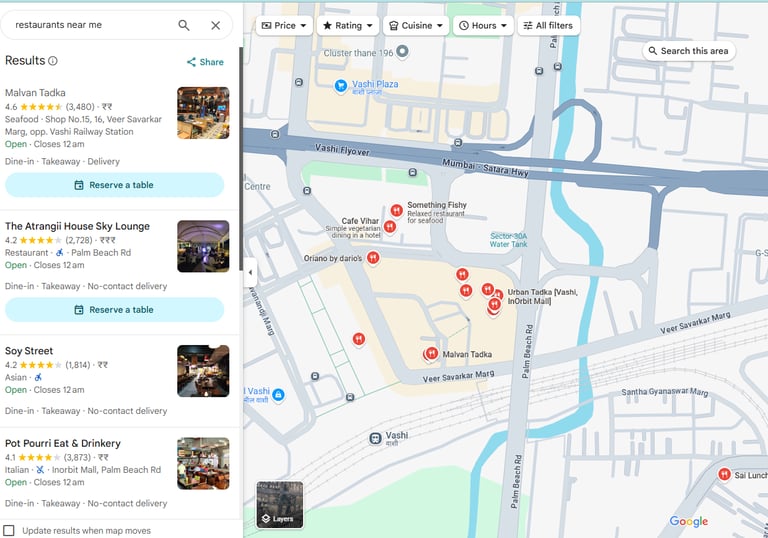Image resolution: width=768 pixels, height=538 pixels.
Task: View Atrangii House Sky Lounge thumbnail
Action: click(203, 246)
